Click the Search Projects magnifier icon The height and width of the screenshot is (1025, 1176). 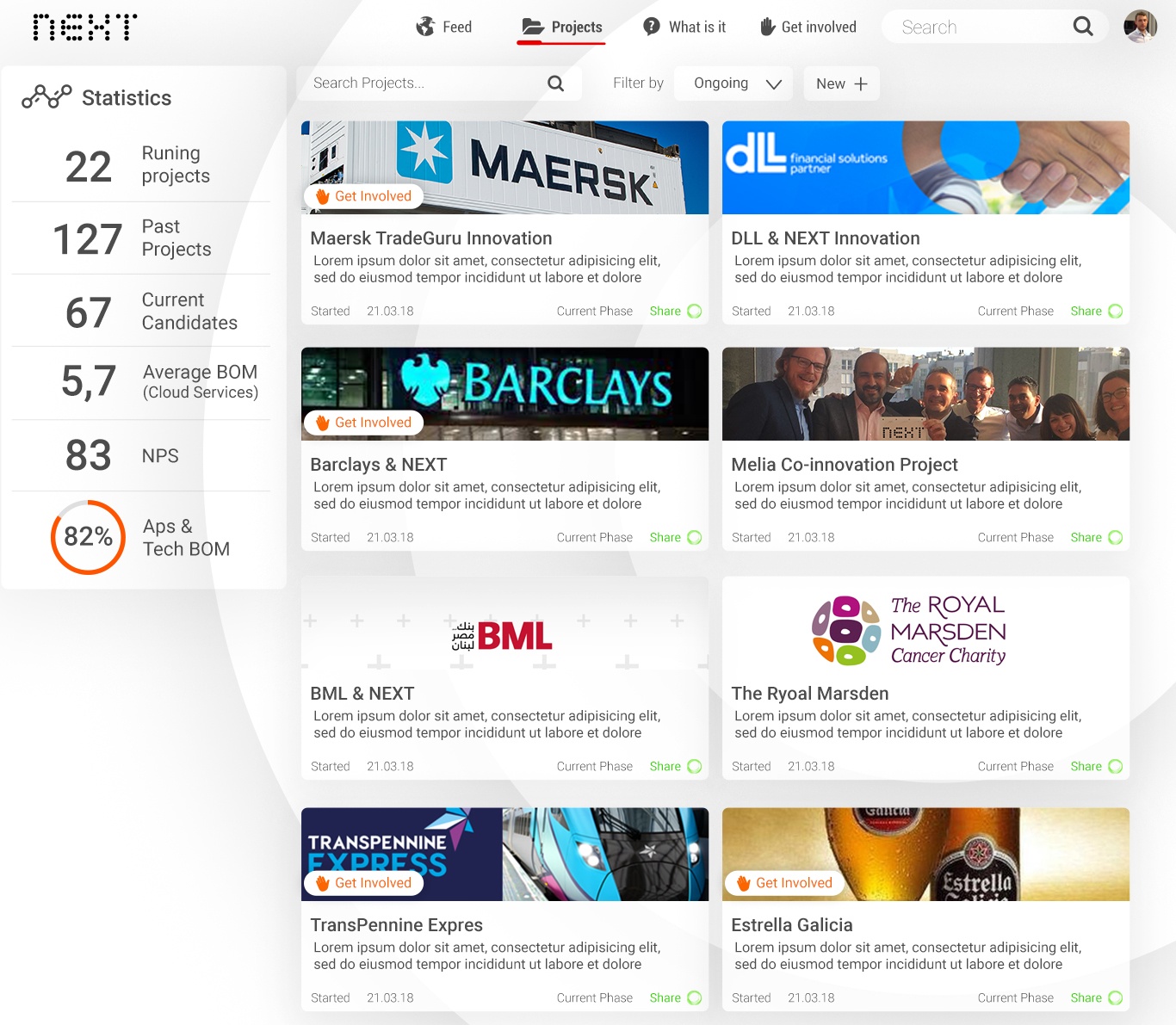[x=556, y=83]
